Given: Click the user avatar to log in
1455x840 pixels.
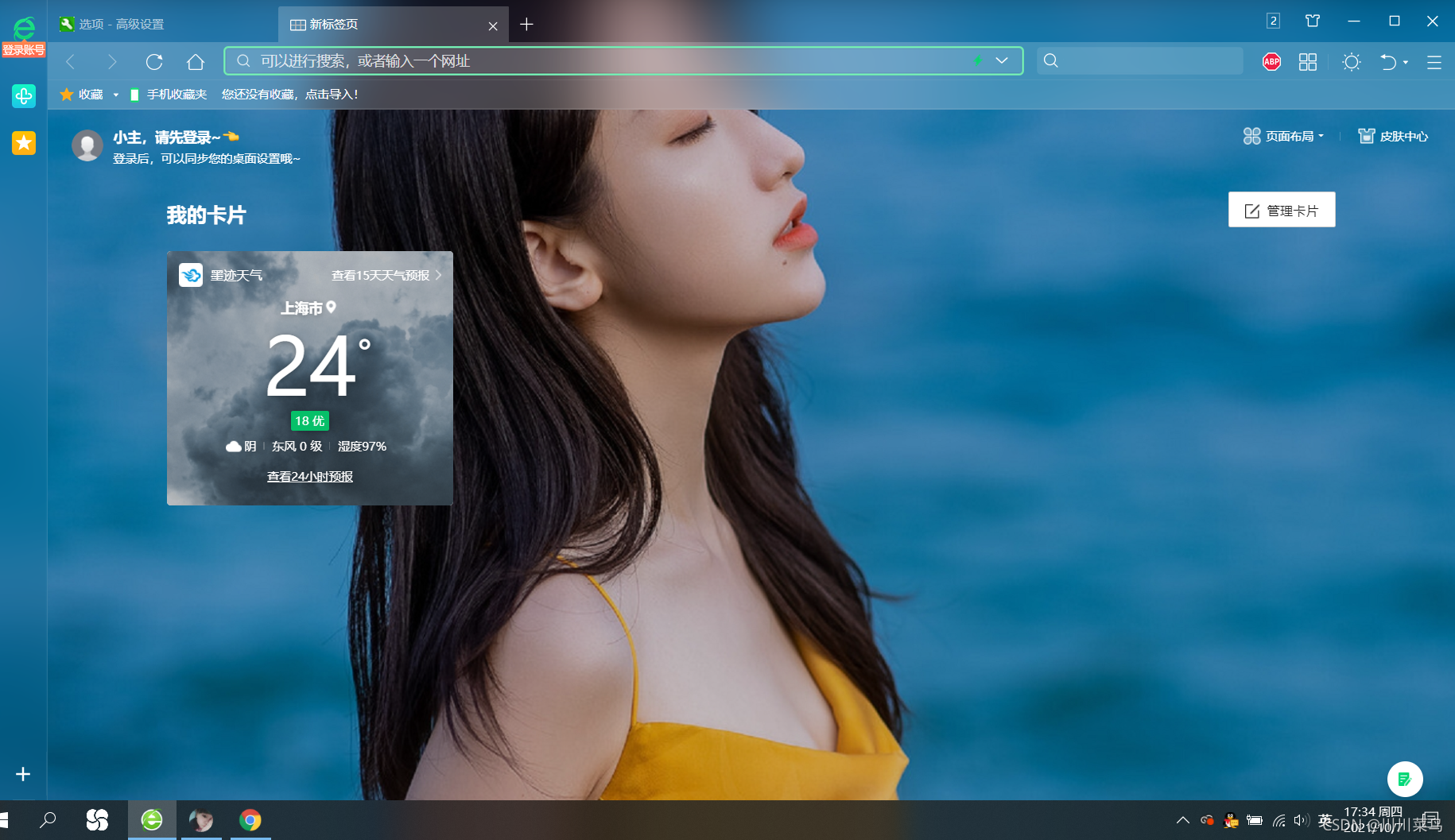Looking at the screenshot, I should [87, 145].
